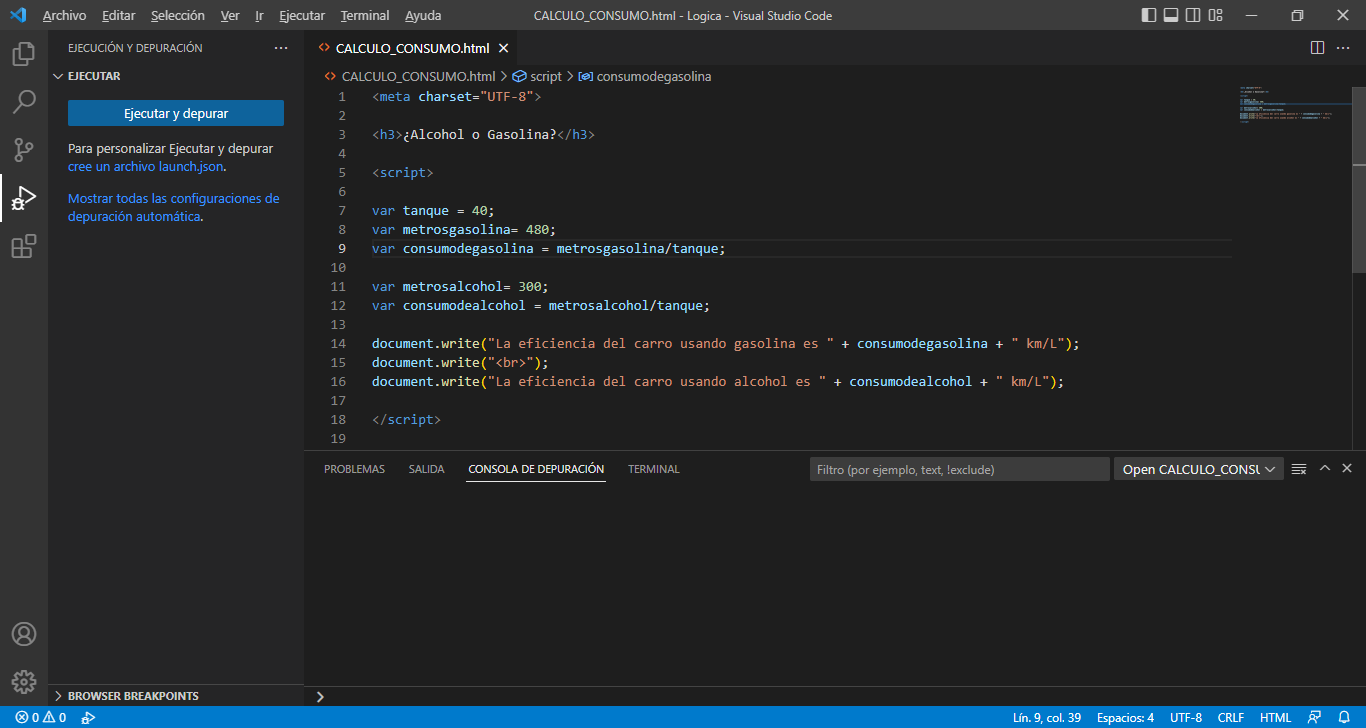Open the Source Control view
The height and width of the screenshot is (728, 1366).
pyautogui.click(x=24, y=150)
